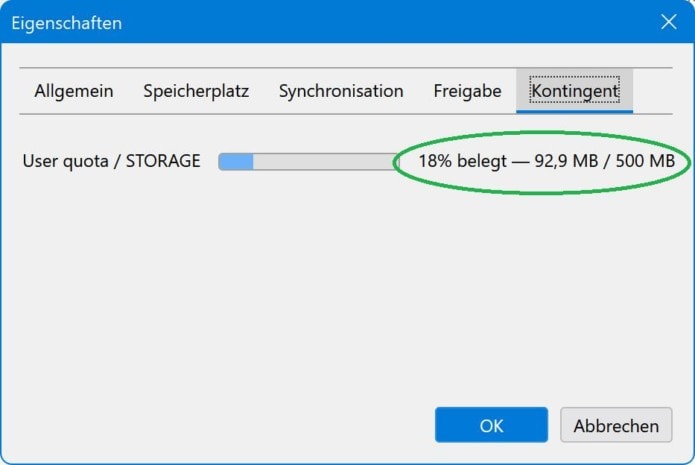Screen dimensions: 695x465
Task: Go to the Freigabe tab
Action: click(x=467, y=91)
